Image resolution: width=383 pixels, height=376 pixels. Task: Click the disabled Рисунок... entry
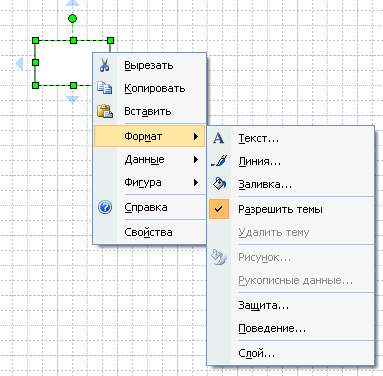(291, 257)
